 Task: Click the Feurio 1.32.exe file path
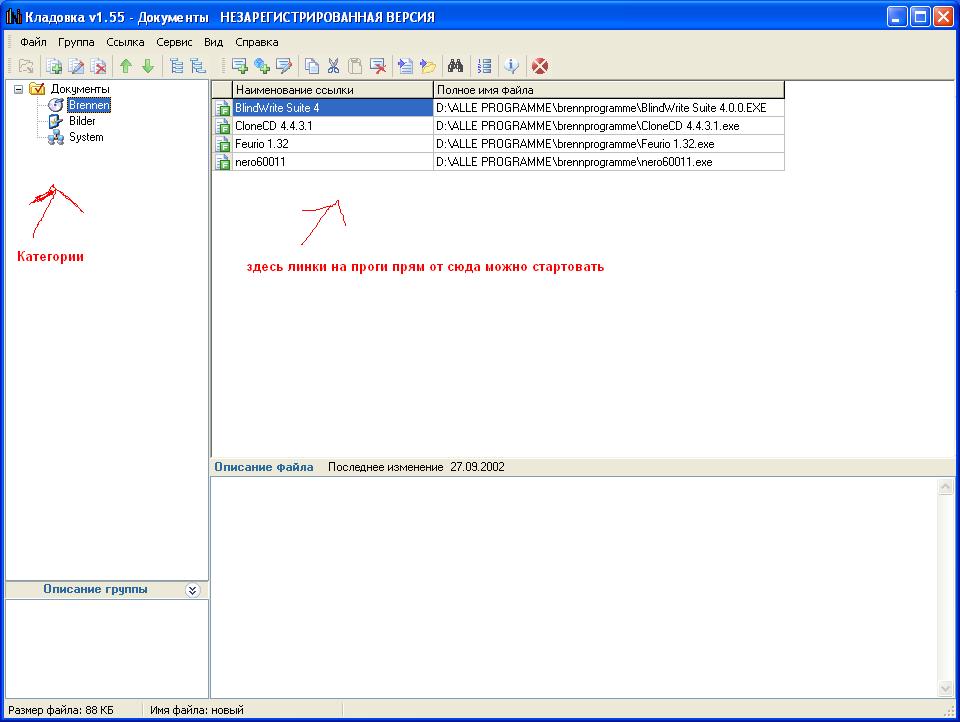pyautogui.click(x=609, y=144)
